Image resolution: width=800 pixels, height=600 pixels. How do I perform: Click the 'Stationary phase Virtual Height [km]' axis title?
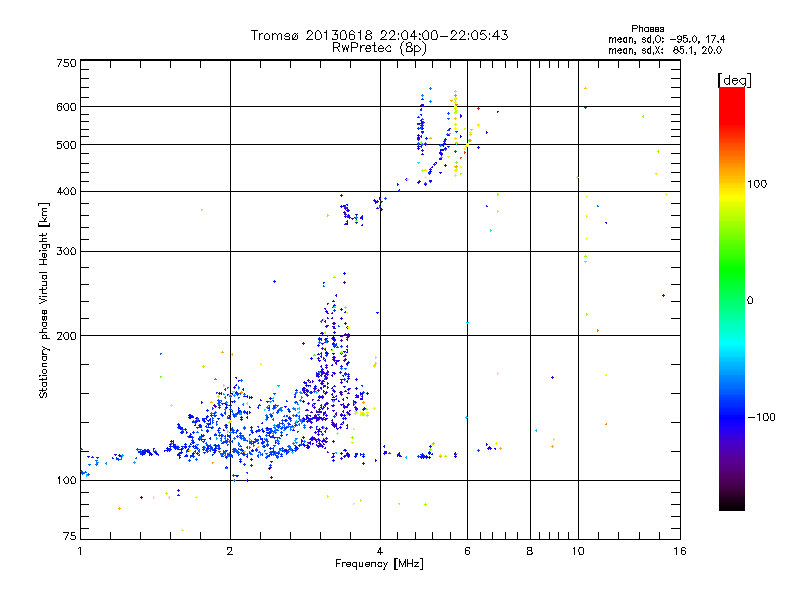coord(44,301)
